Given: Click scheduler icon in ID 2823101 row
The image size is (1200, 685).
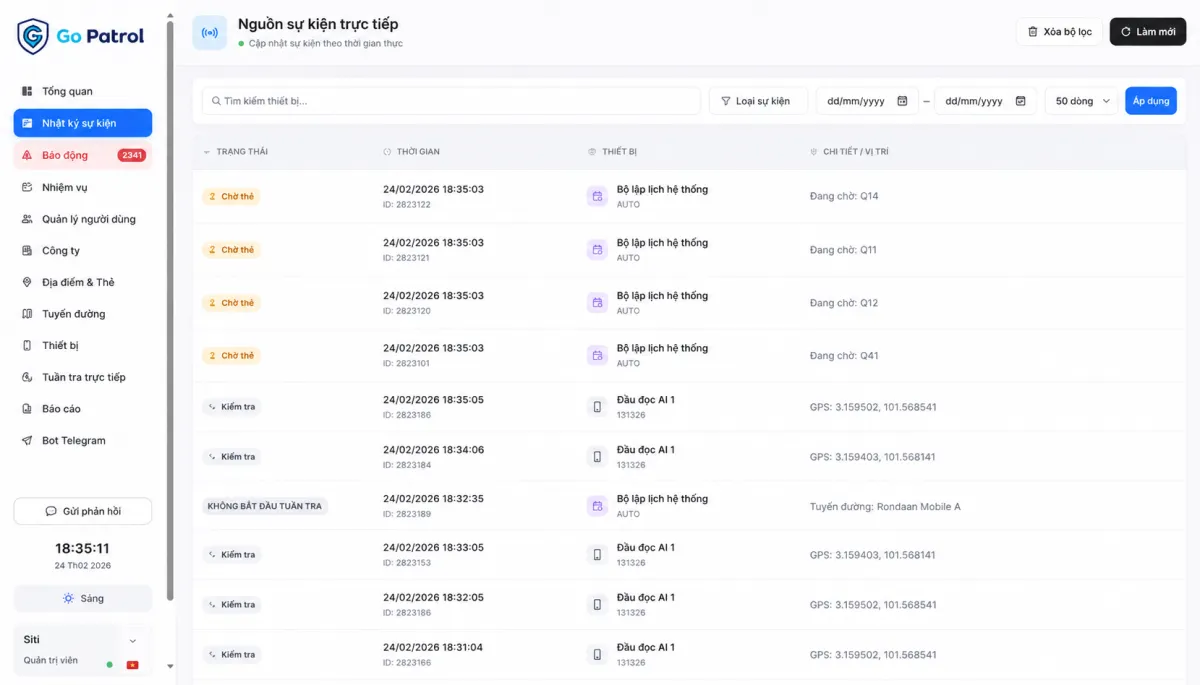Looking at the screenshot, I should (597, 356).
